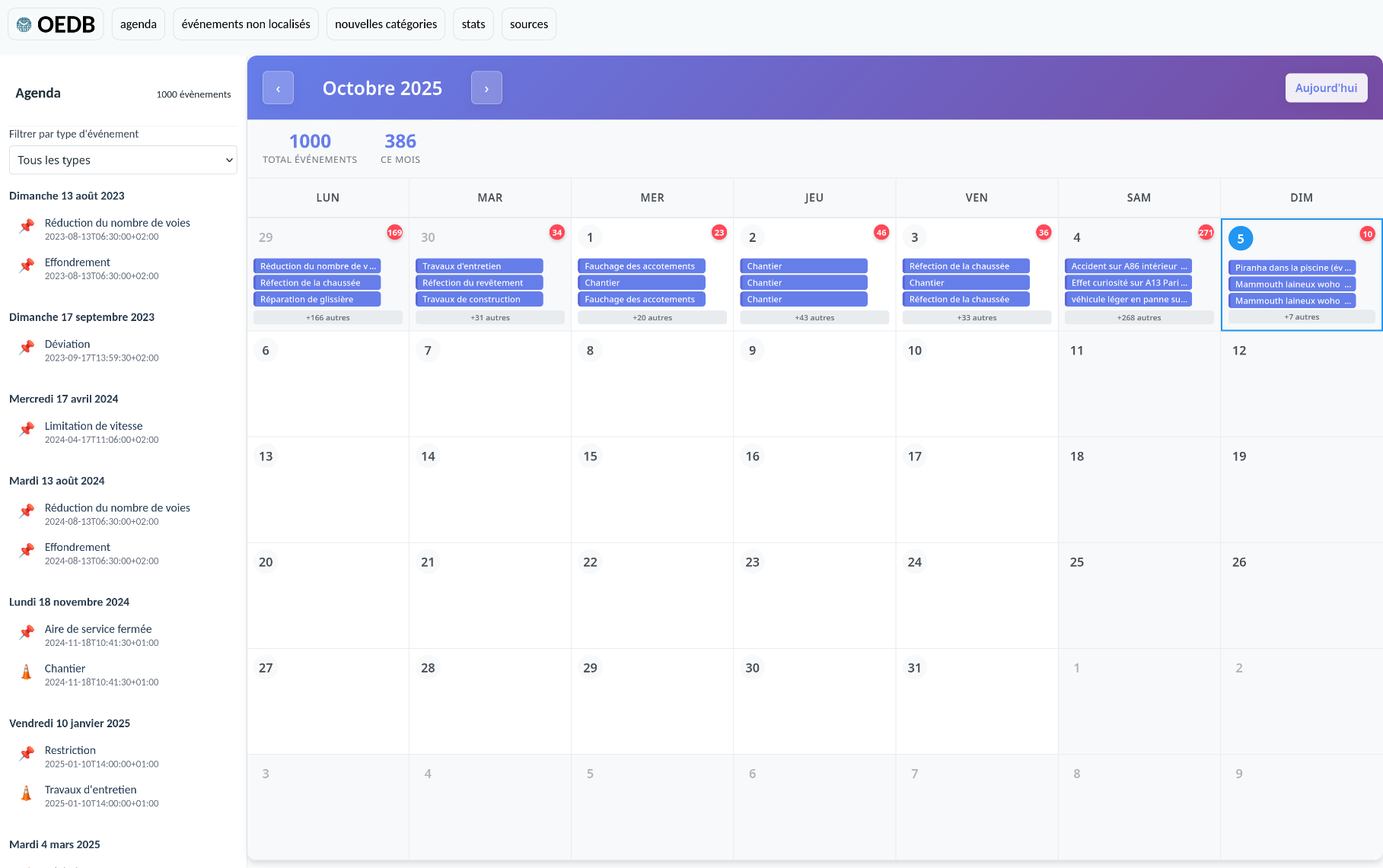The width and height of the screenshot is (1383, 868).
Task: Open the nouvelles catégories page
Action: click(x=386, y=24)
